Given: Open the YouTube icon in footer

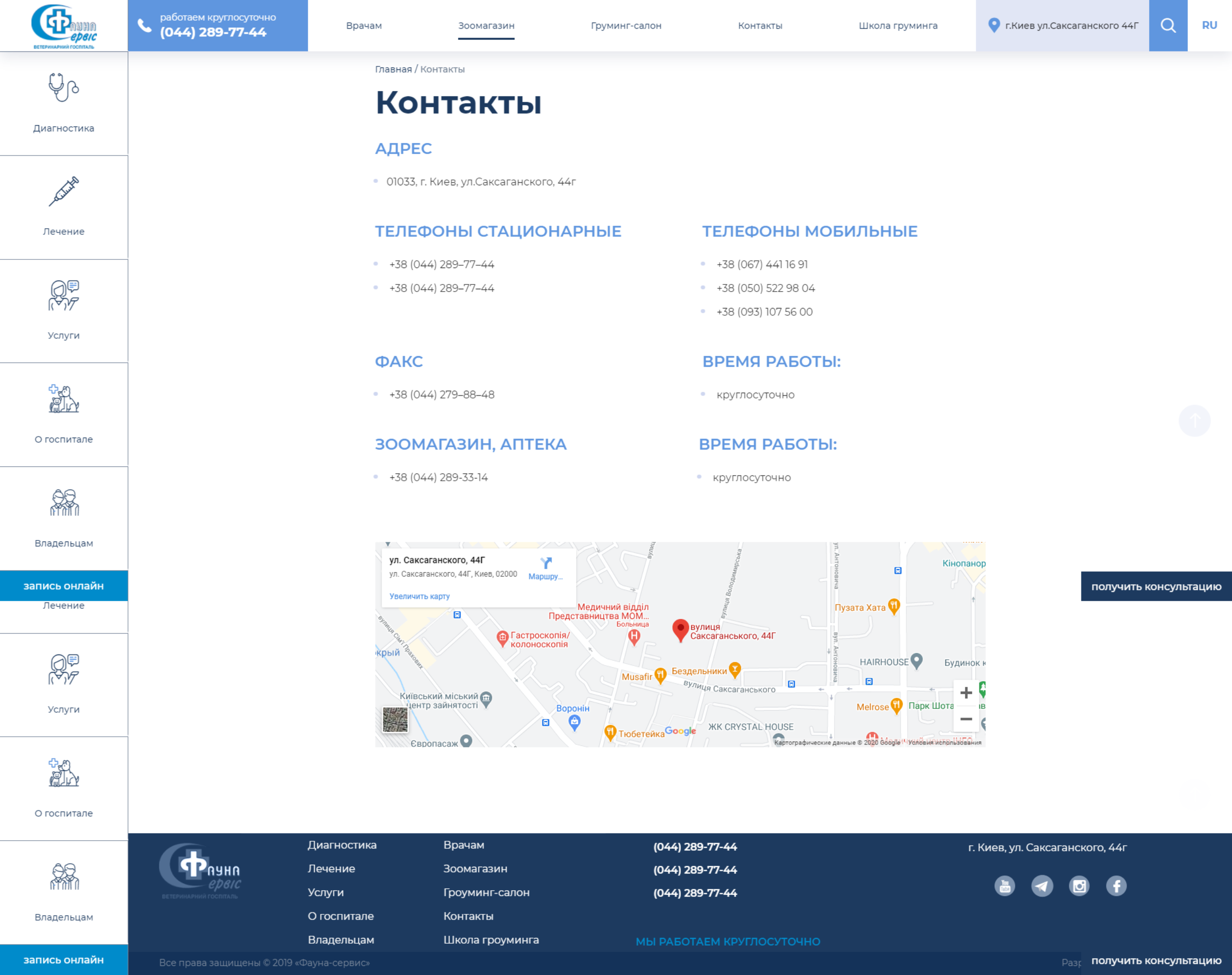Looking at the screenshot, I should (x=1005, y=886).
